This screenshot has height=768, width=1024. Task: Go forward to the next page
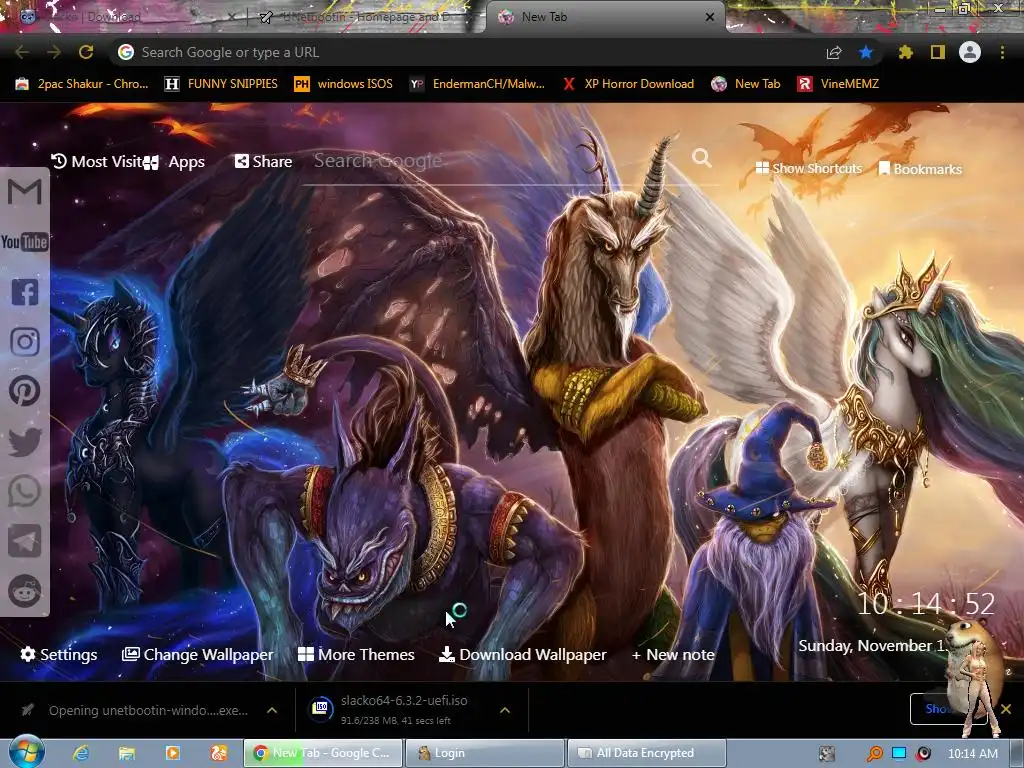[x=54, y=52]
